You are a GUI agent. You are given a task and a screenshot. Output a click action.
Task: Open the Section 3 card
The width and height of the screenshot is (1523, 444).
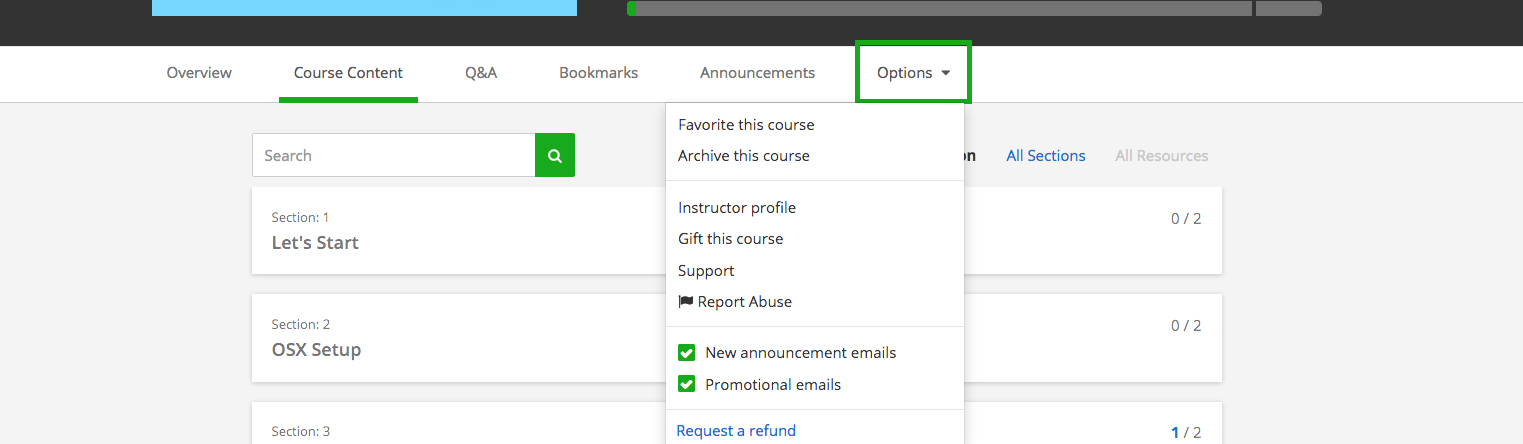737,423
